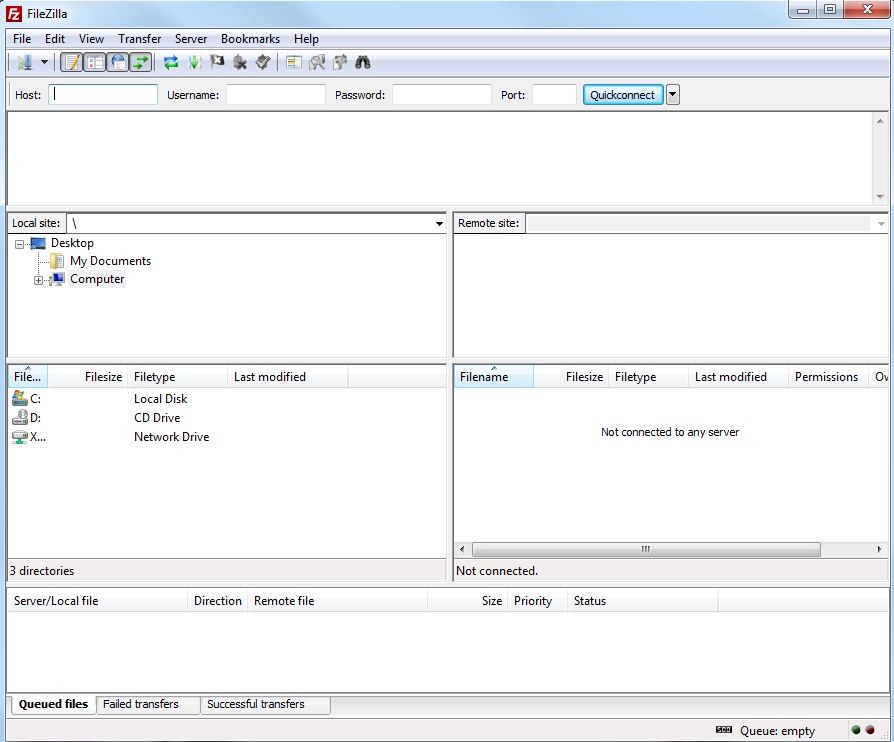The image size is (894, 742).
Task: Click the reconnect to last server icon
Action: 262,62
